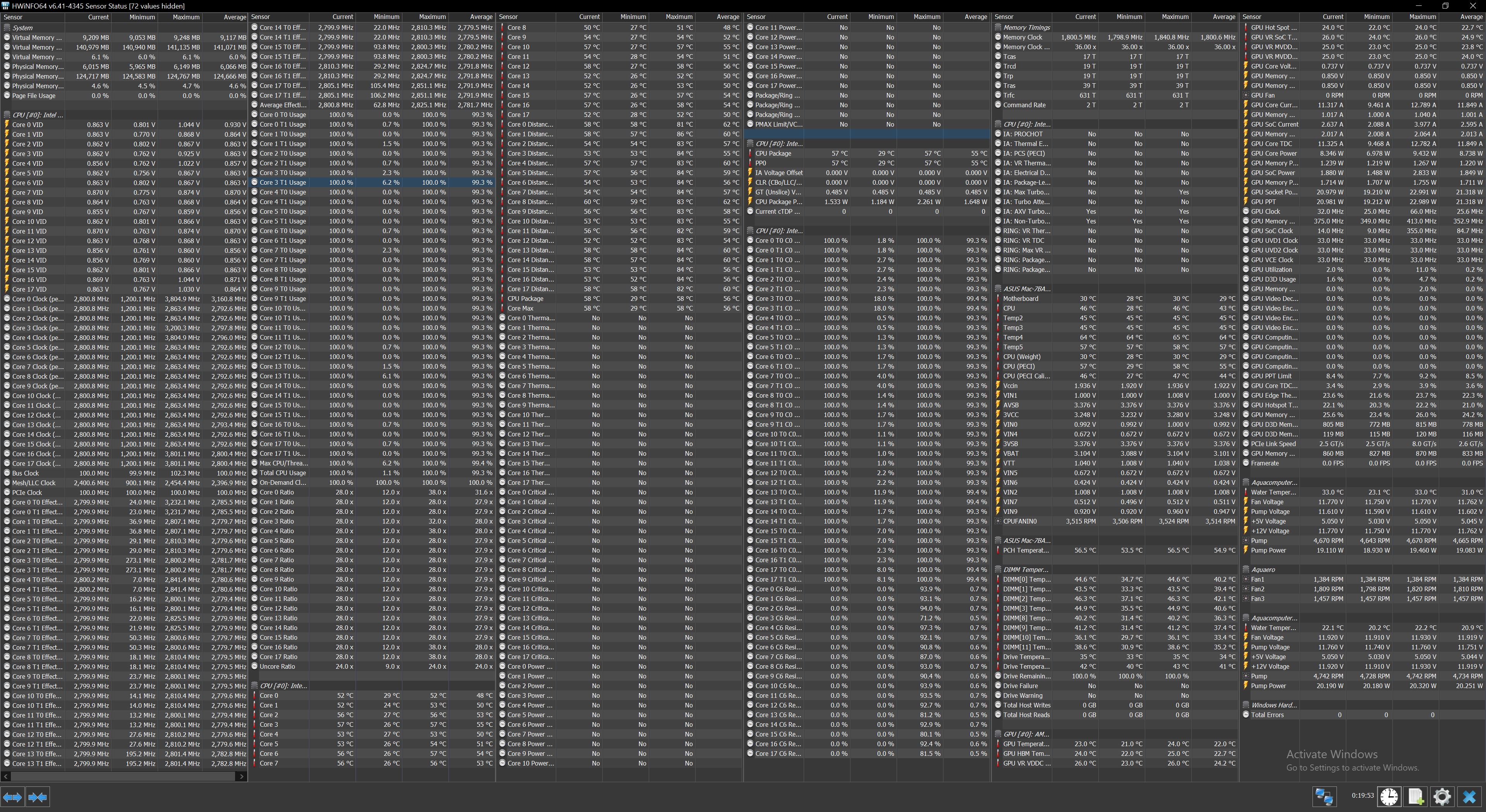The width and height of the screenshot is (1486, 812).
Task: Select the Memory Timings group header
Action: [1026, 27]
